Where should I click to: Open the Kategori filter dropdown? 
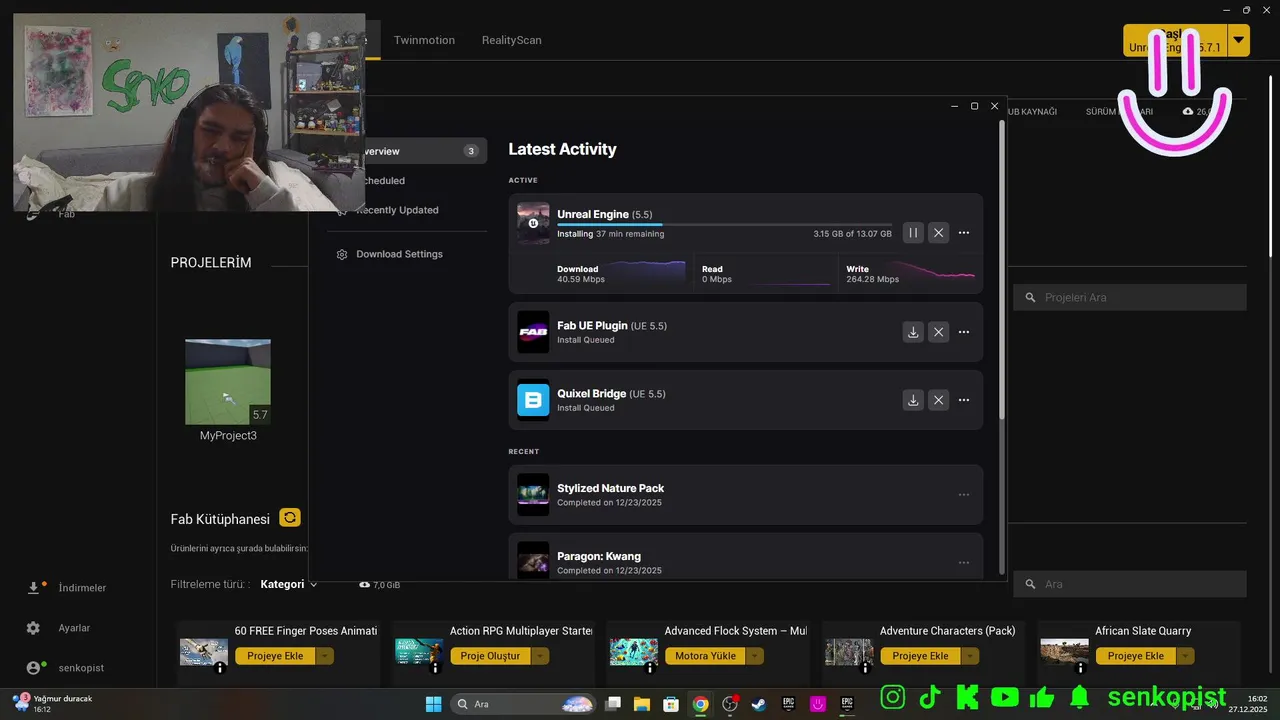(289, 584)
